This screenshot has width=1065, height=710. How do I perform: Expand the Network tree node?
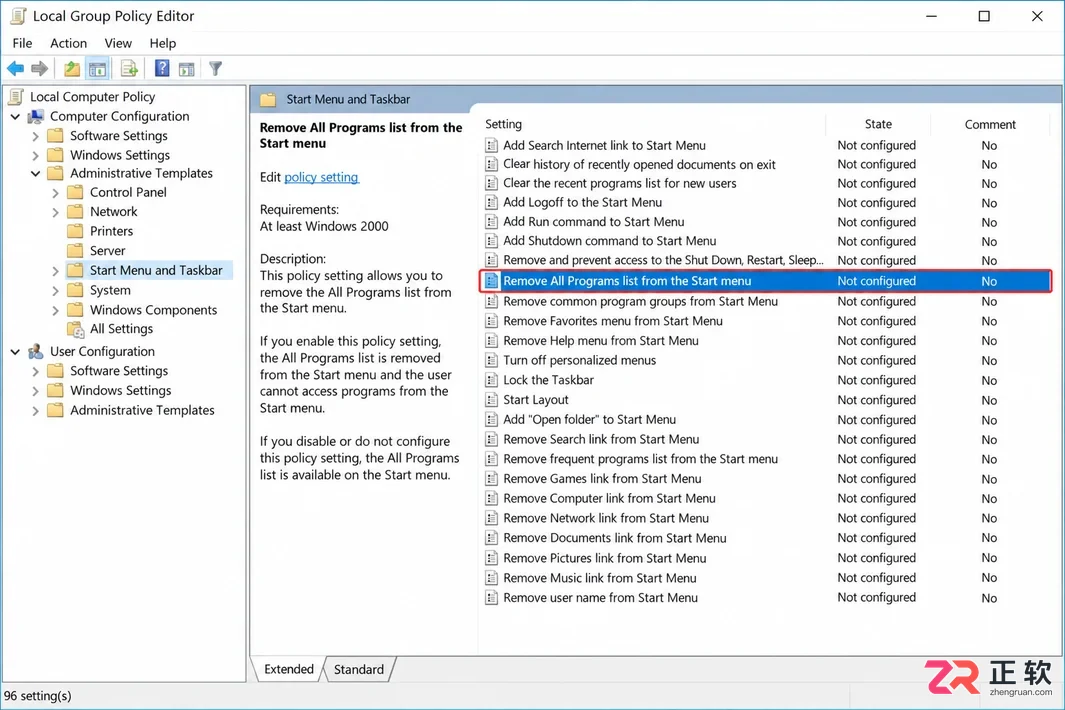click(x=56, y=213)
